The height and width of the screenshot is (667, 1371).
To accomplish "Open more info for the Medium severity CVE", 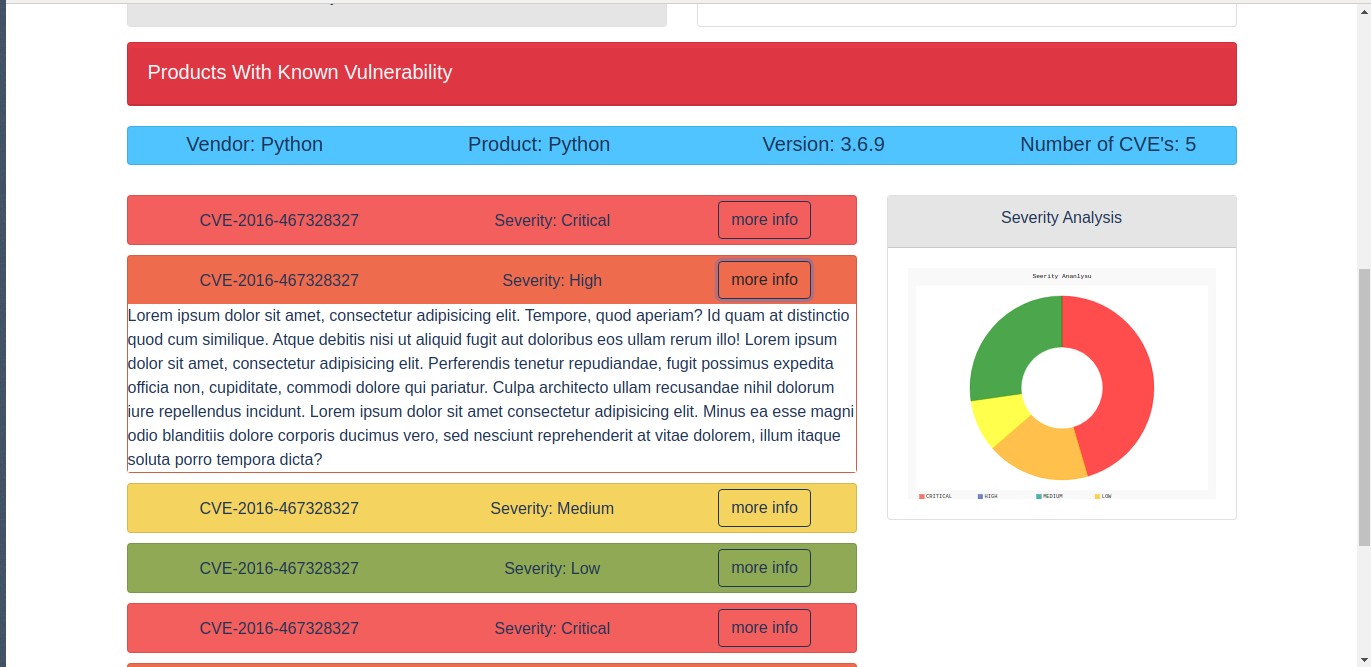I will [764, 508].
